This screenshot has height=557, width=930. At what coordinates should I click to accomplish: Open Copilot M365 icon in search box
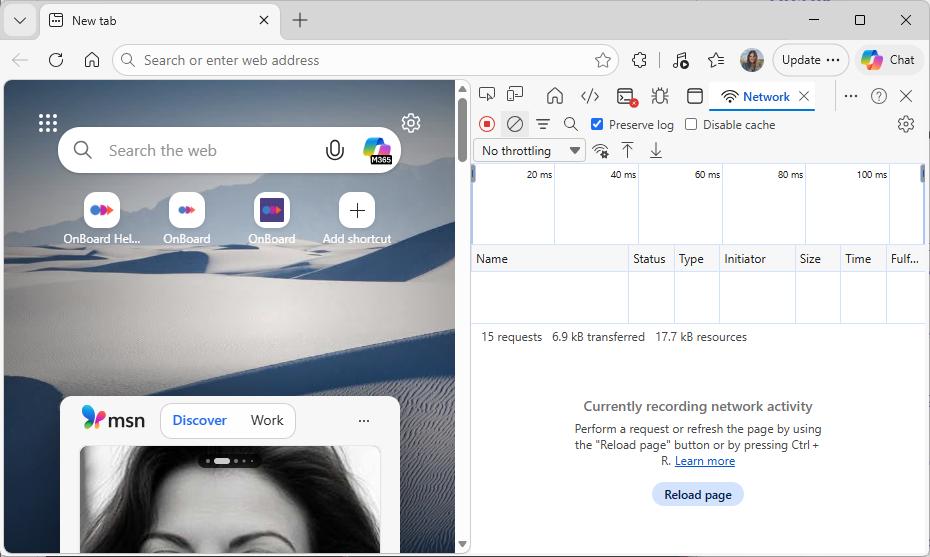pos(377,151)
